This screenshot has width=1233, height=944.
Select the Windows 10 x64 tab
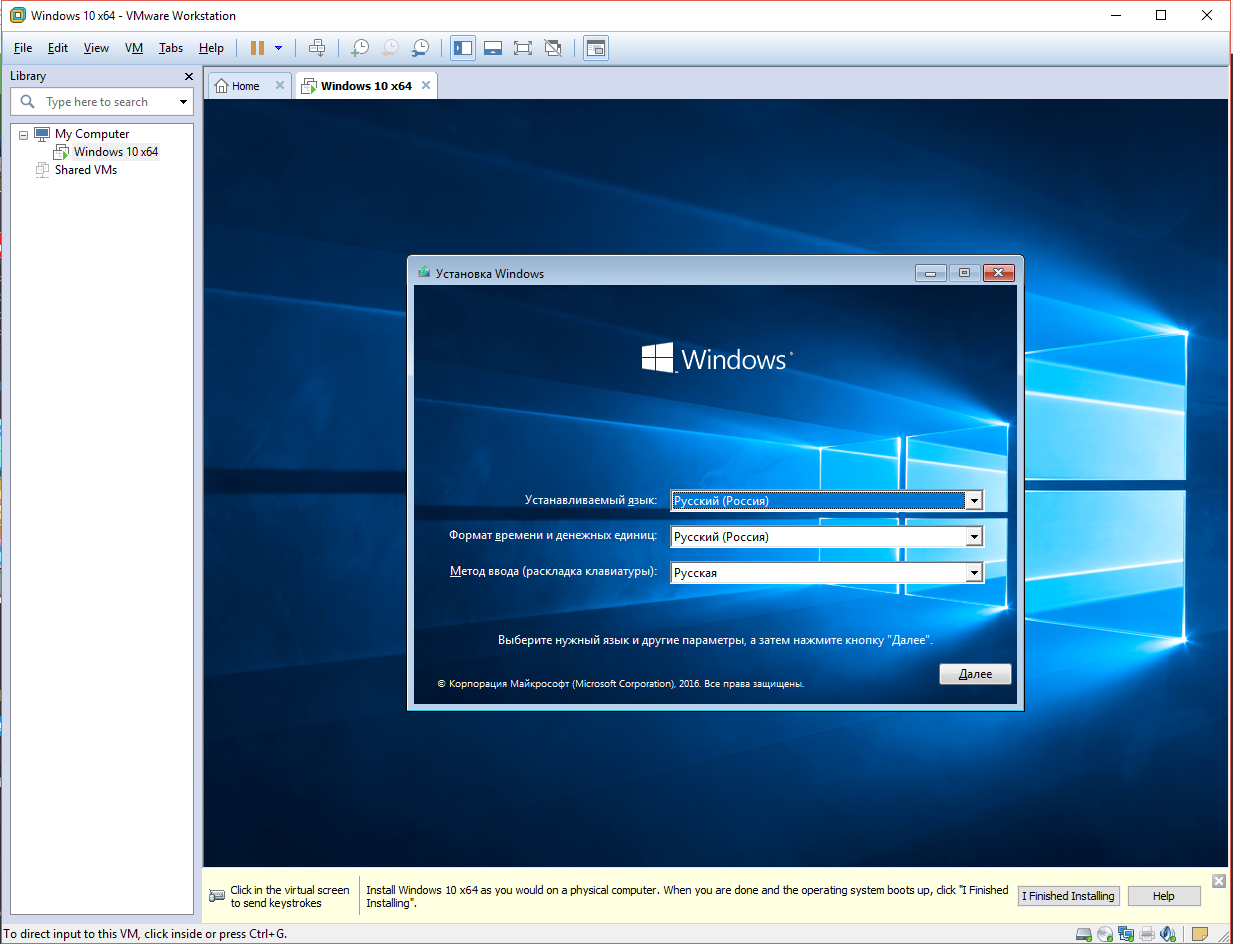(366, 86)
